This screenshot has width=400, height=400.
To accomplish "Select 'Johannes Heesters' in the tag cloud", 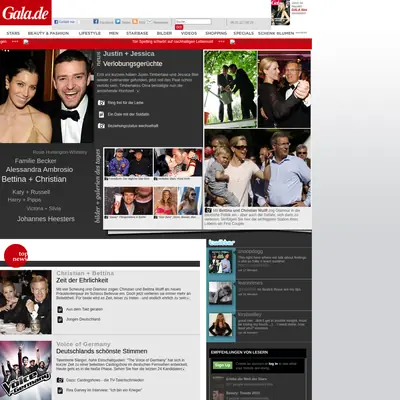I will pos(46,219).
